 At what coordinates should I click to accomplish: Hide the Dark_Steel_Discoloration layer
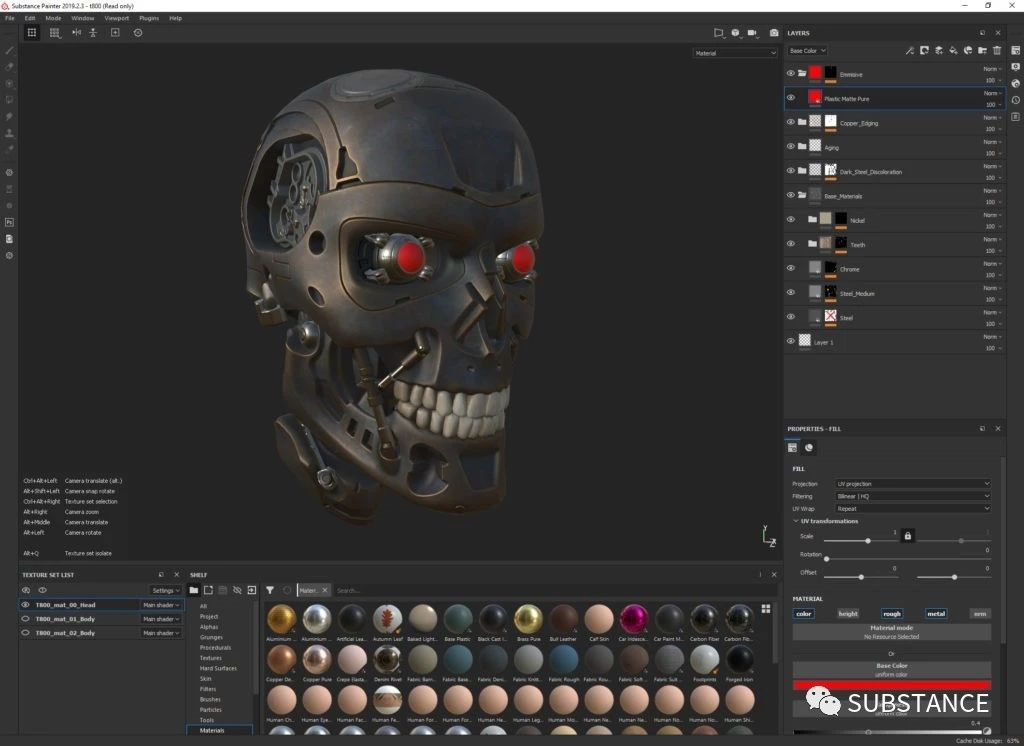click(x=790, y=170)
